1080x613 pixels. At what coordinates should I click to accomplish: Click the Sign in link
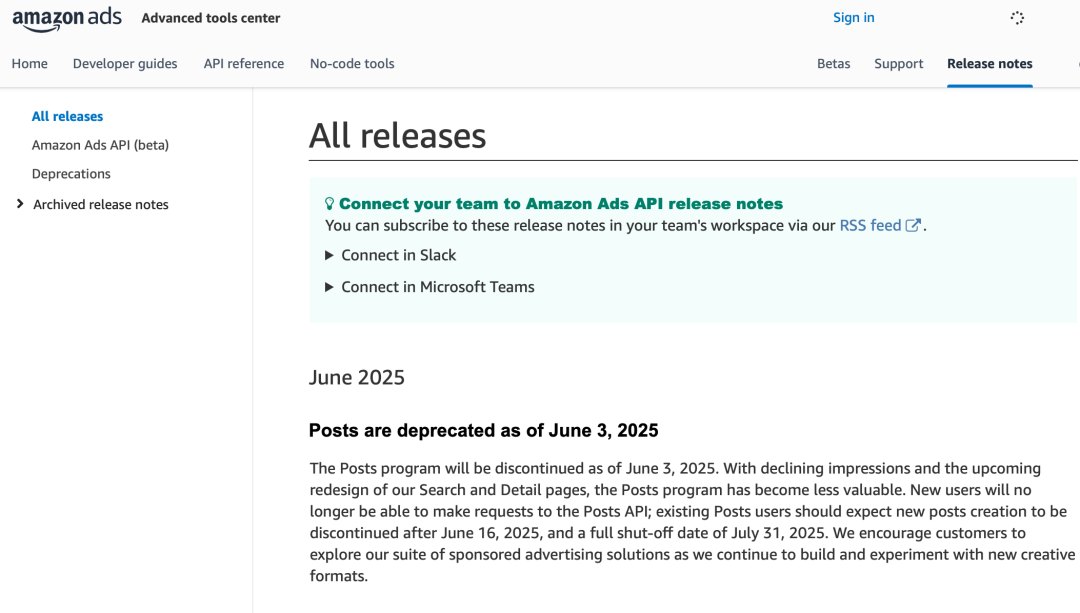coord(854,17)
